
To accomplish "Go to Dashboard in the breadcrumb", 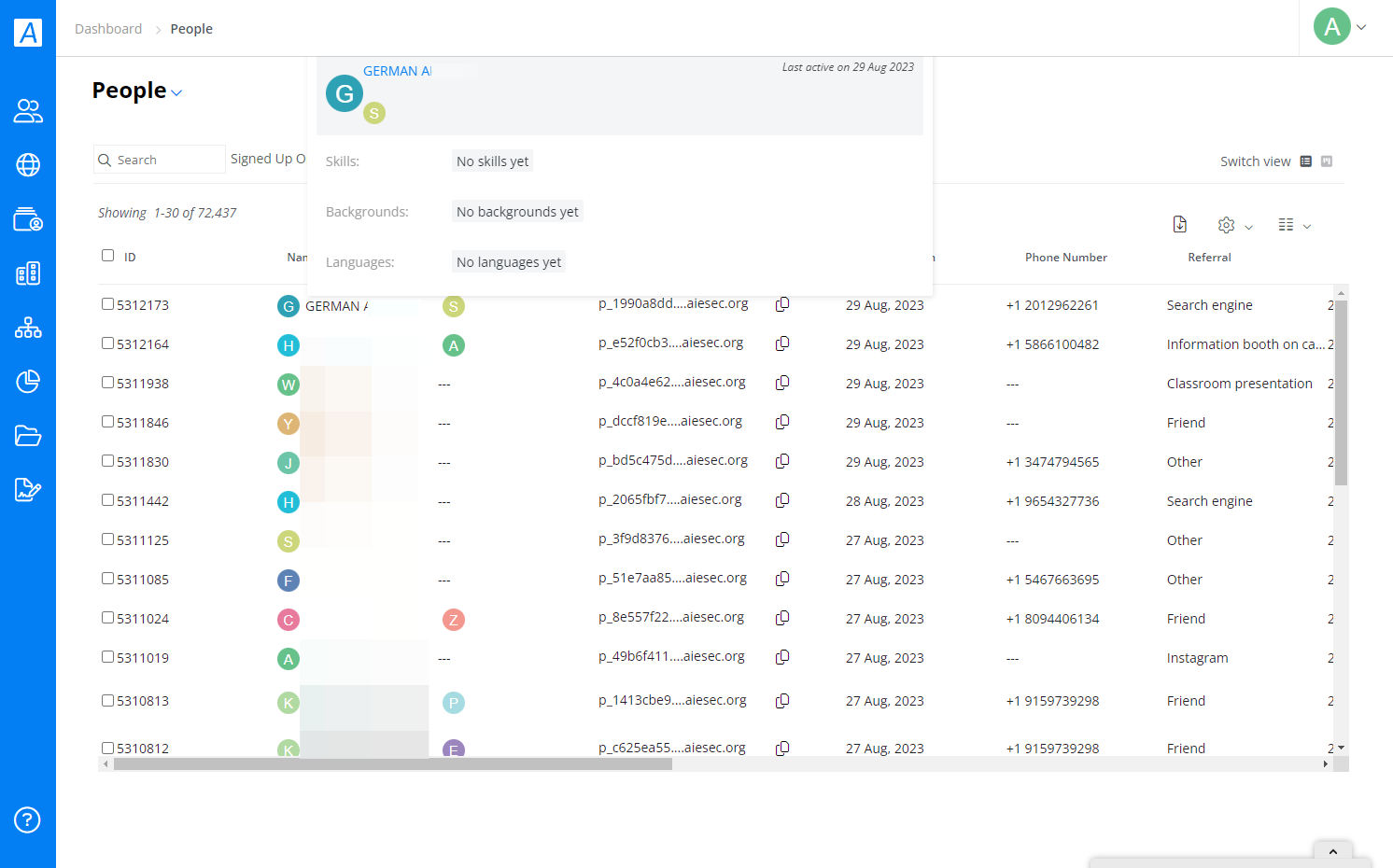I will [x=108, y=29].
